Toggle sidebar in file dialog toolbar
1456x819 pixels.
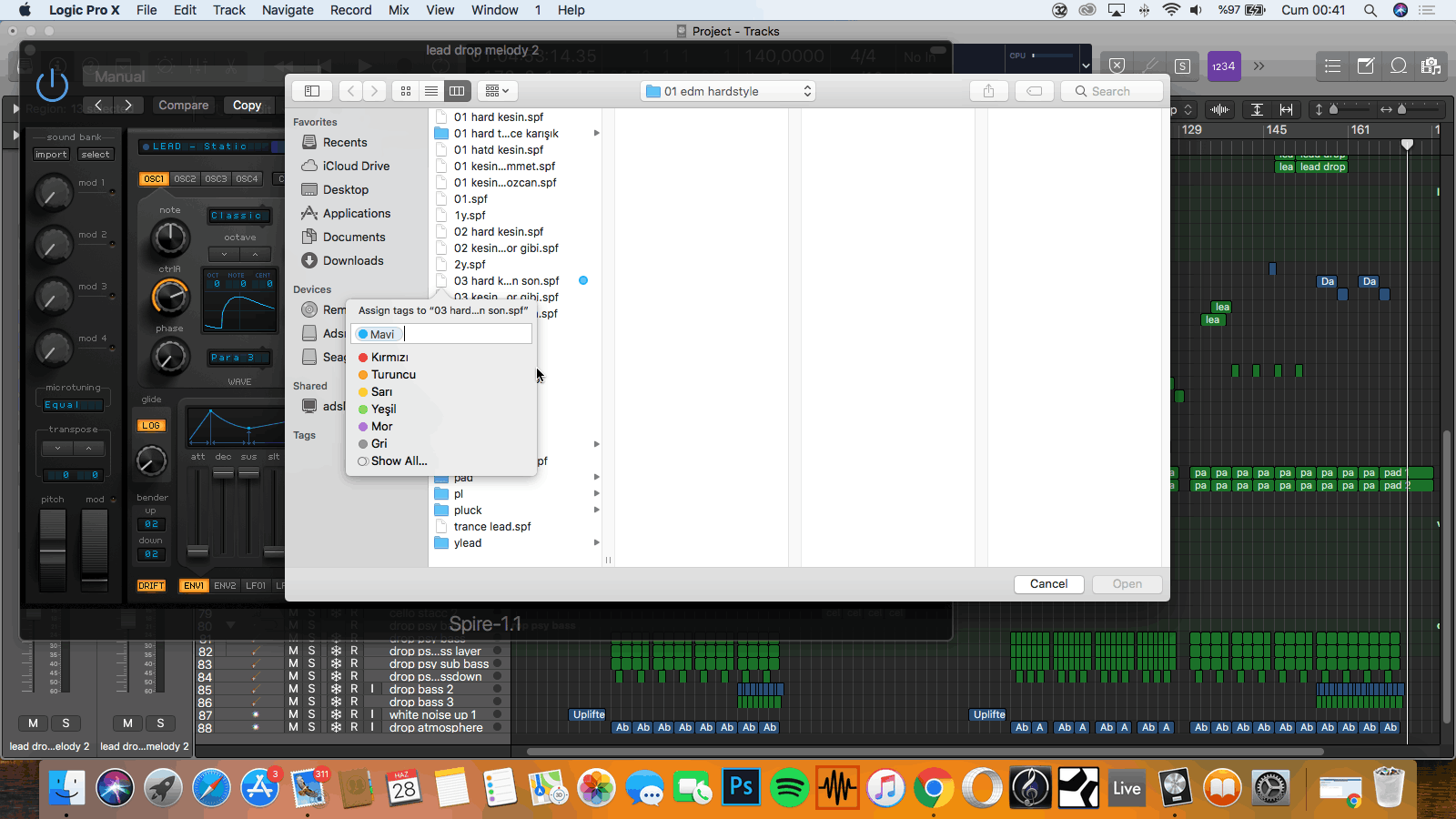pyautogui.click(x=312, y=91)
